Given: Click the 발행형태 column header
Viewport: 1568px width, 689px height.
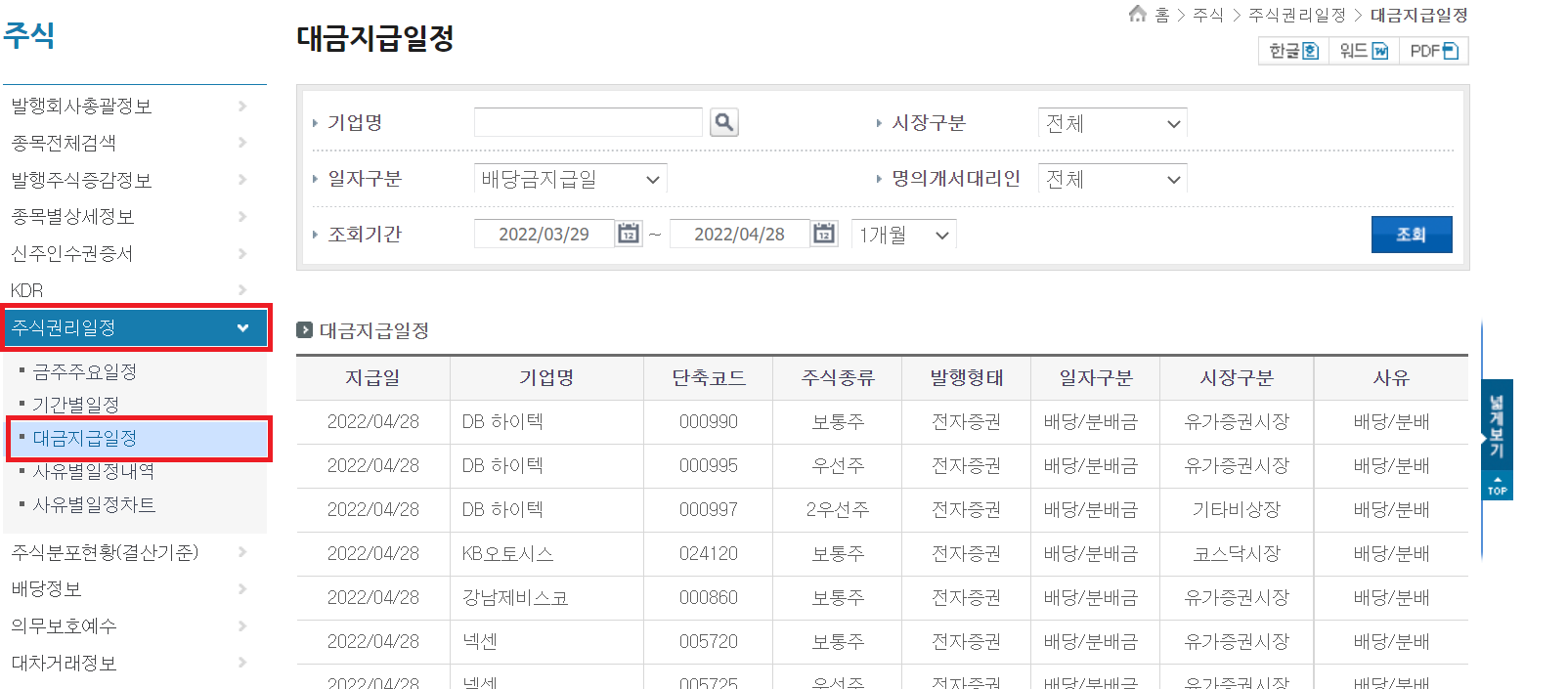Looking at the screenshot, I should pos(967,378).
